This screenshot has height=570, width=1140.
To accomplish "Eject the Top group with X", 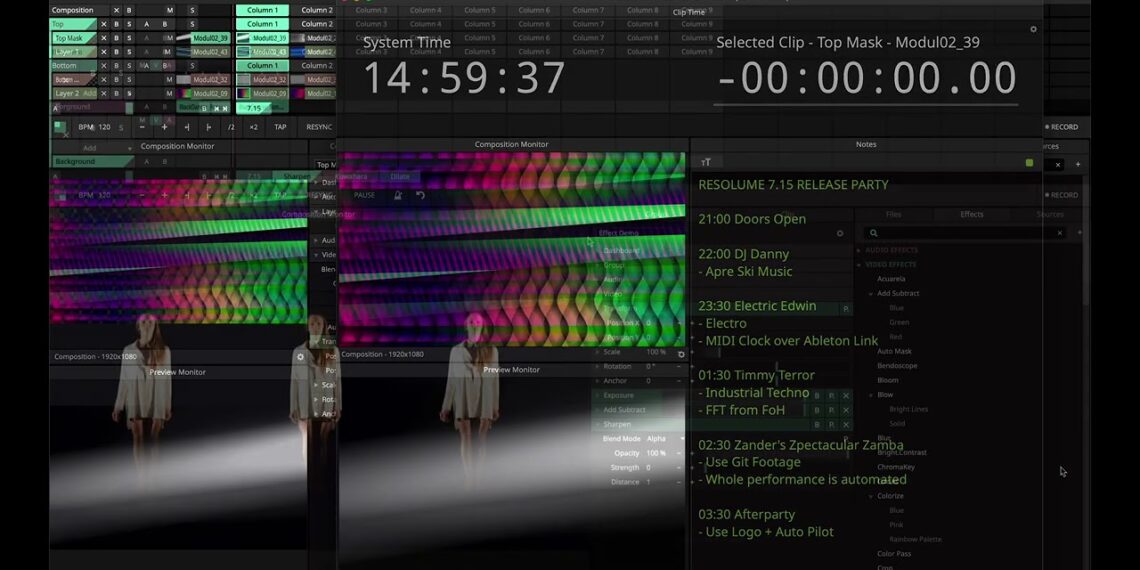I will pos(104,24).
